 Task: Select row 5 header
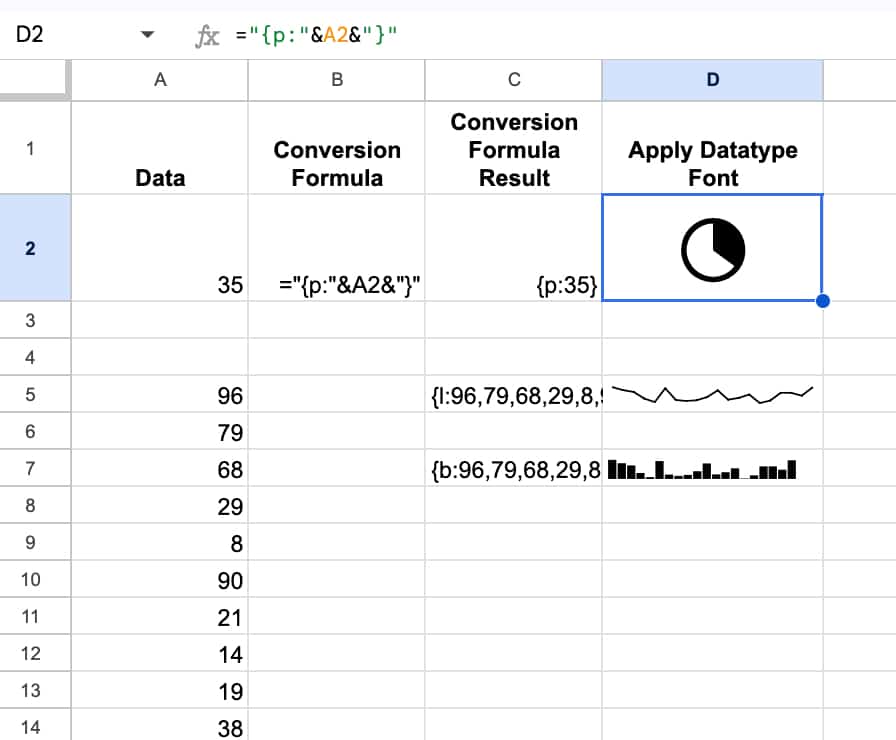[35, 394]
